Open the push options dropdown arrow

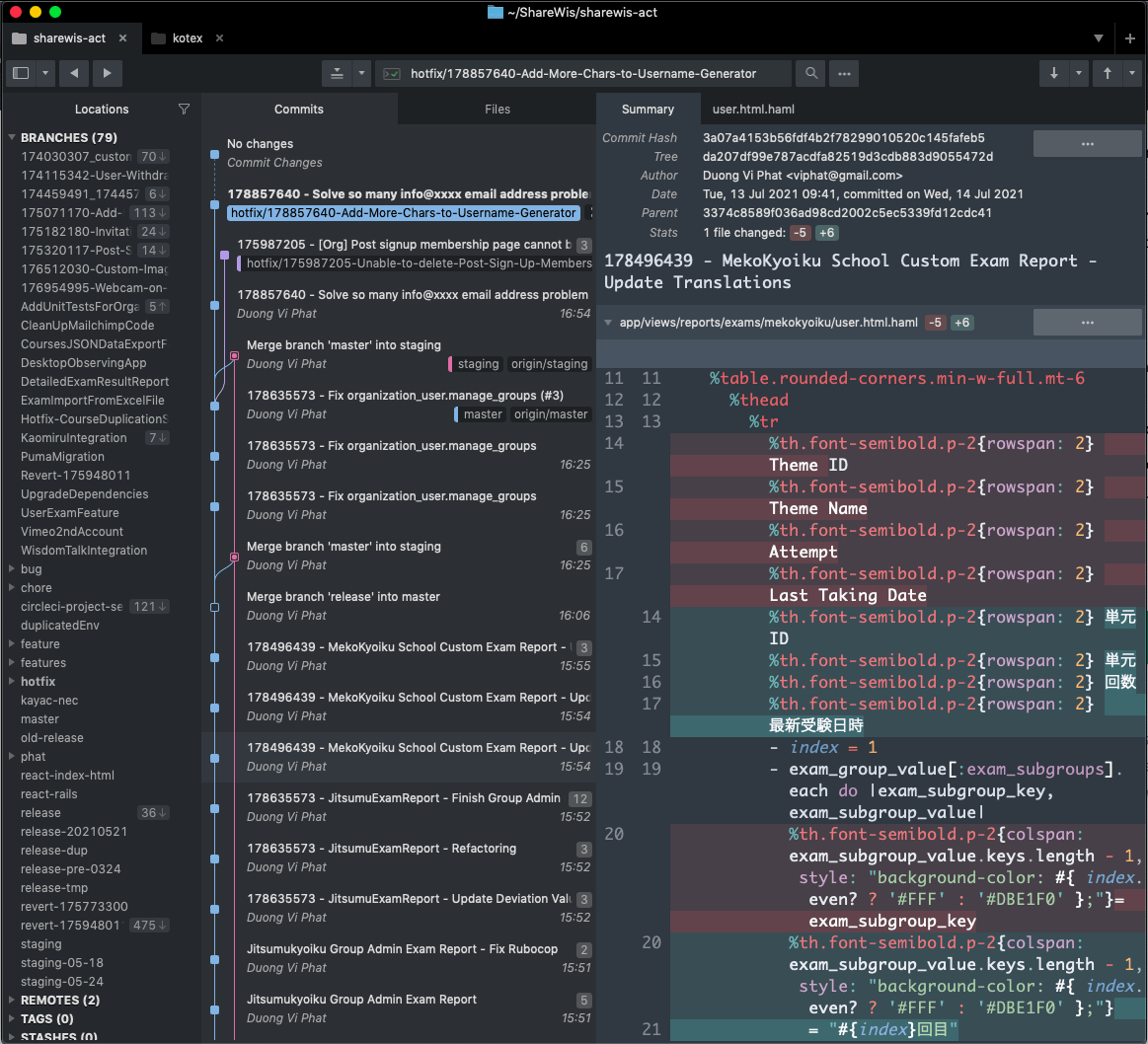pos(1132,73)
